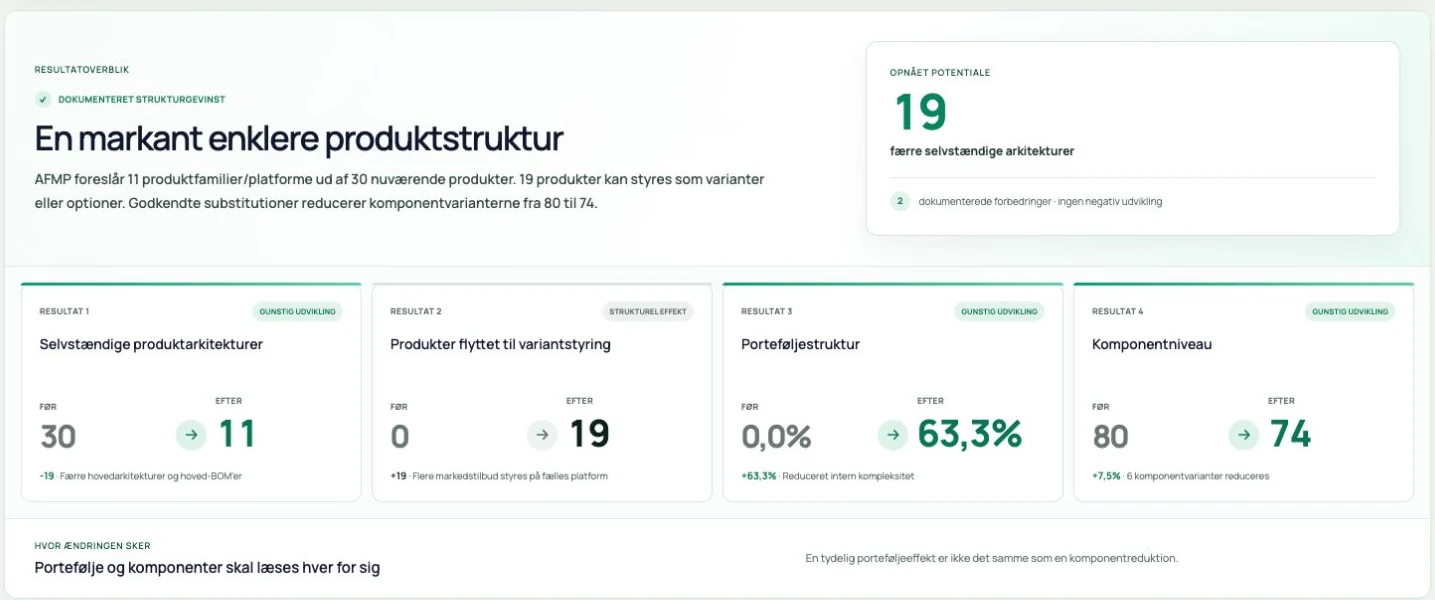This screenshot has height=600, width=1435.
Task: Click "Portefølje og komponenter skal læses hver for sig"
Action: (207, 568)
